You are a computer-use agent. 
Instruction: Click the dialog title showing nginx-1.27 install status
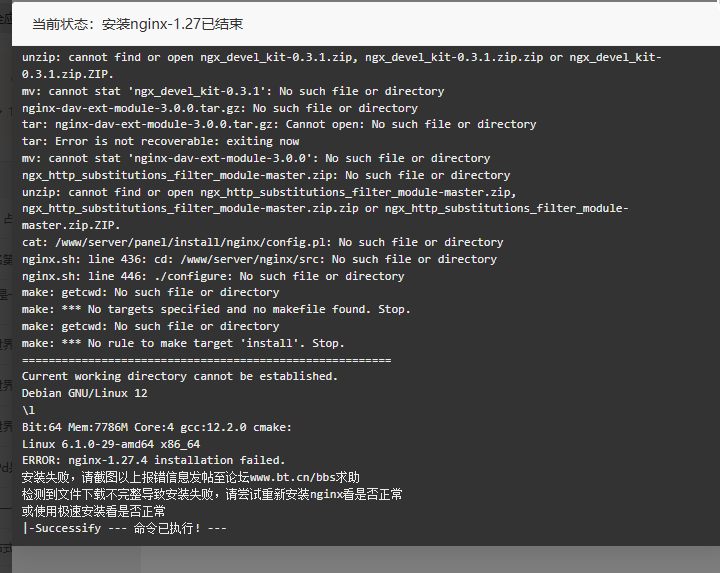point(137,24)
